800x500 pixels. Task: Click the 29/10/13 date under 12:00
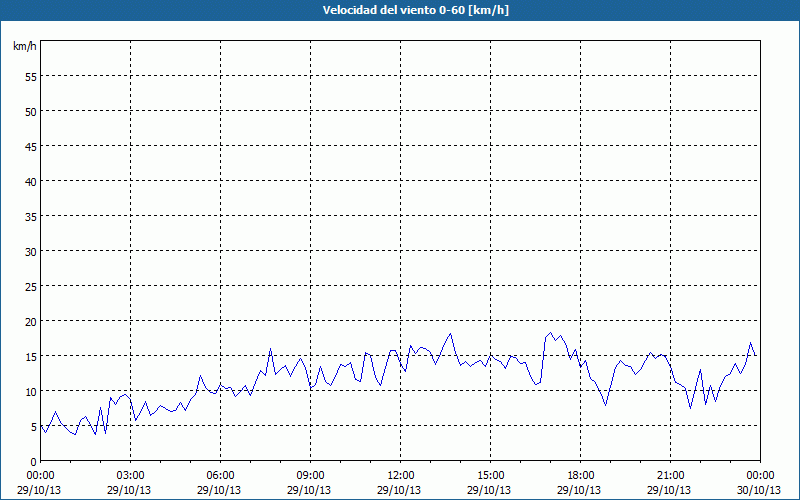tap(399, 490)
